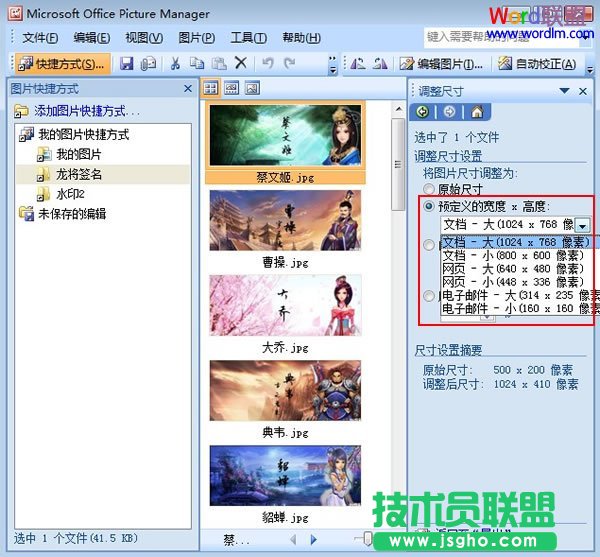Click the Delete X icon in toolbar
The image size is (600, 557).
pos(240,63)
